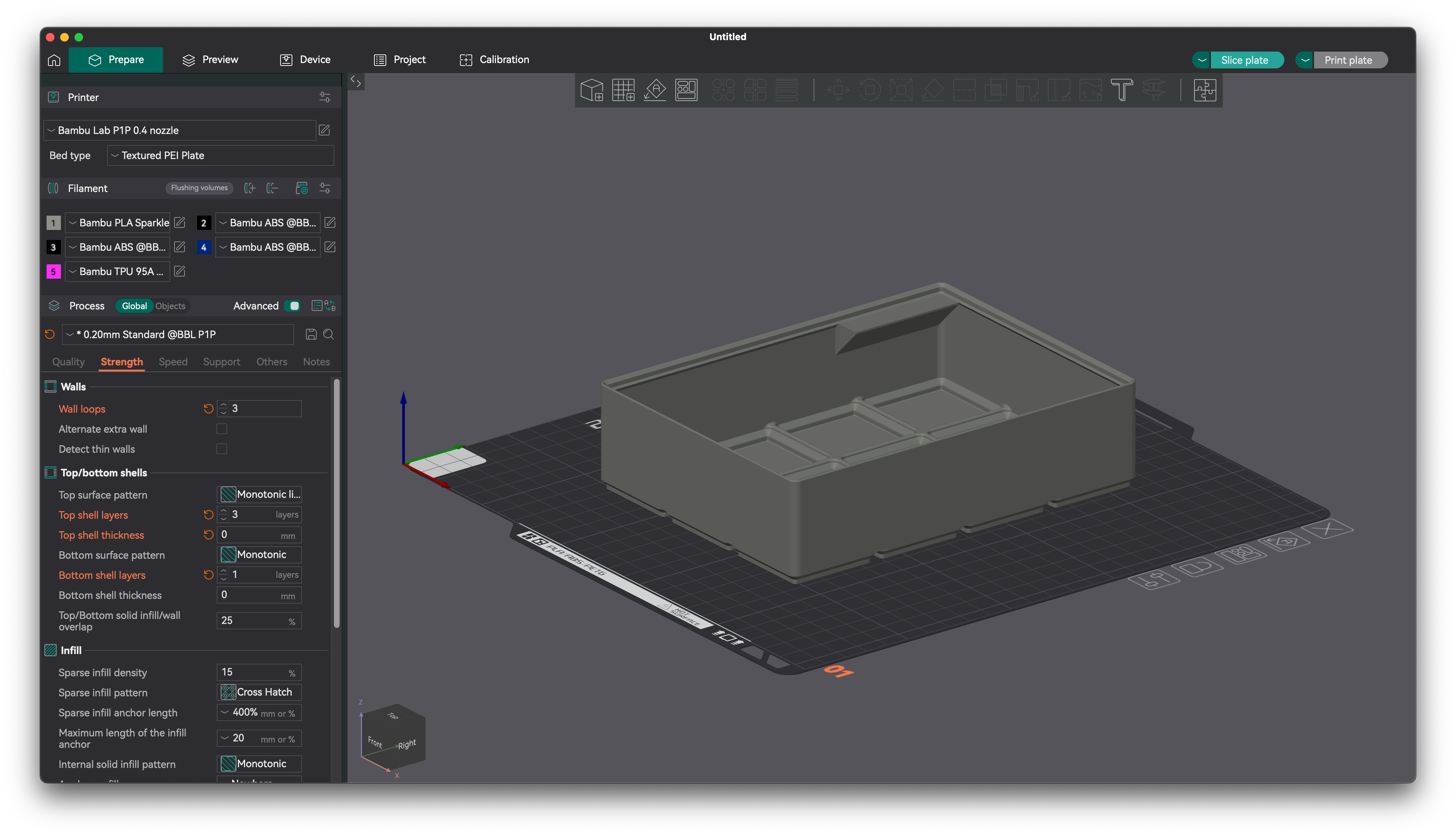
Task: Open the Arrange all objects tool
Action: [687, 90]
